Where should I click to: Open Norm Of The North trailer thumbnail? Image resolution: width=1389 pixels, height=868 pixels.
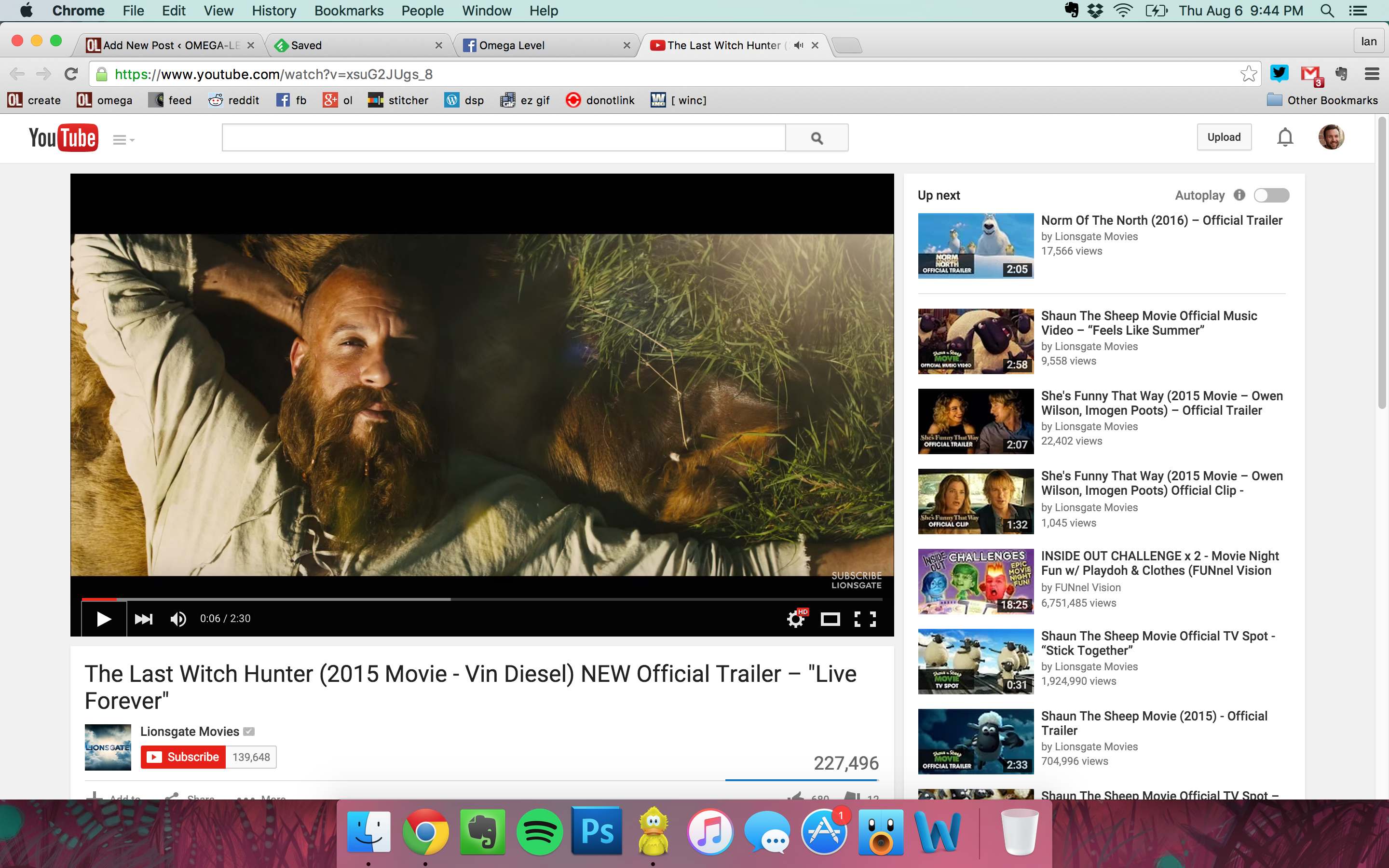tap(975, 246)
